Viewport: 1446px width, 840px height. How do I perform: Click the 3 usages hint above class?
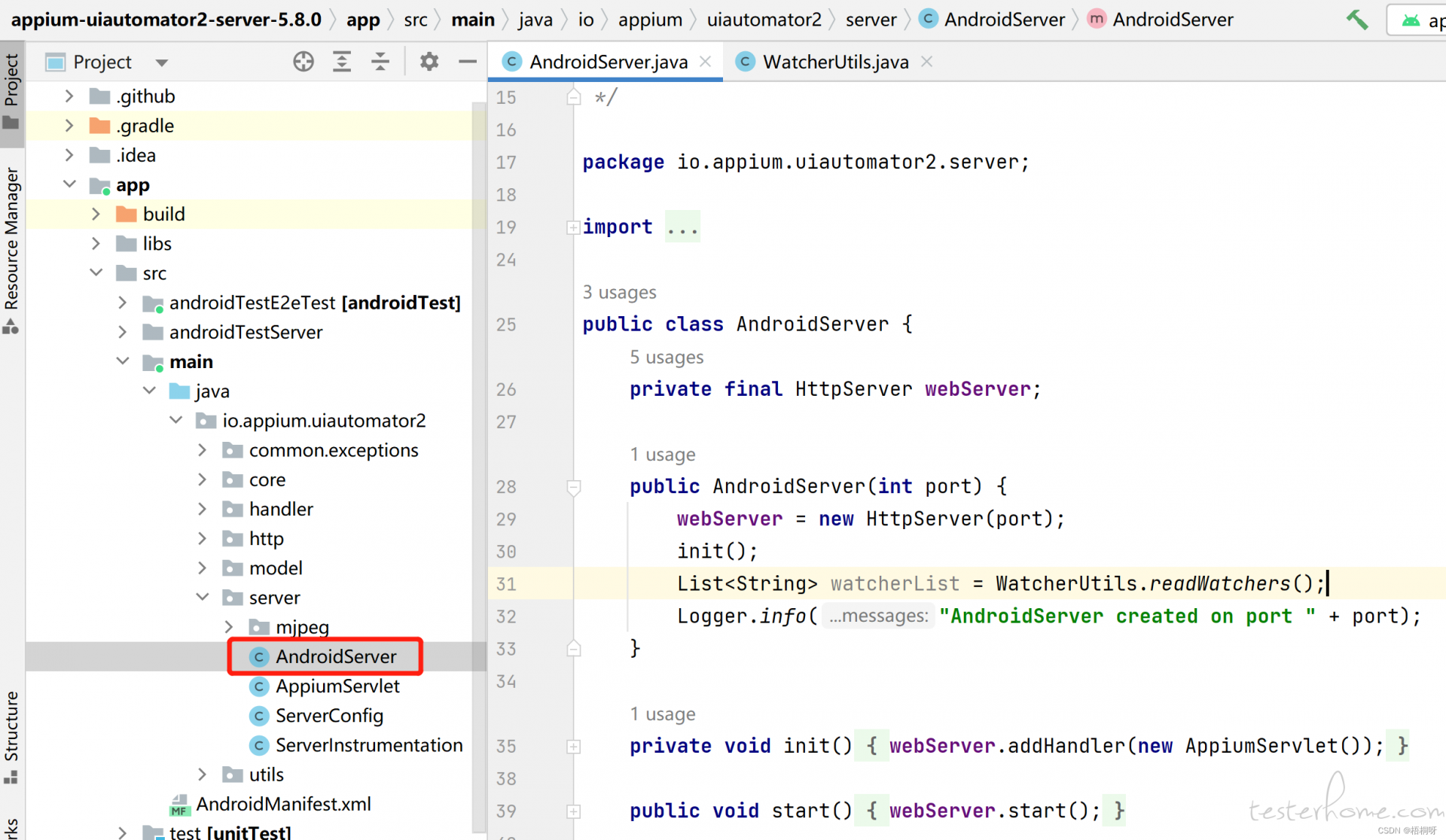619,292
